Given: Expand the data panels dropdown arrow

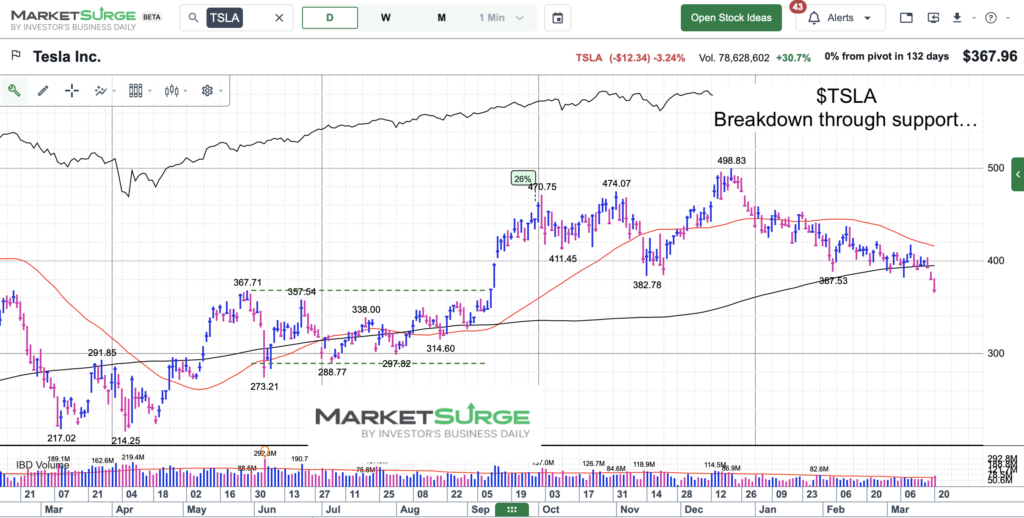Looking at the screenshot, I should click(150, 91).
